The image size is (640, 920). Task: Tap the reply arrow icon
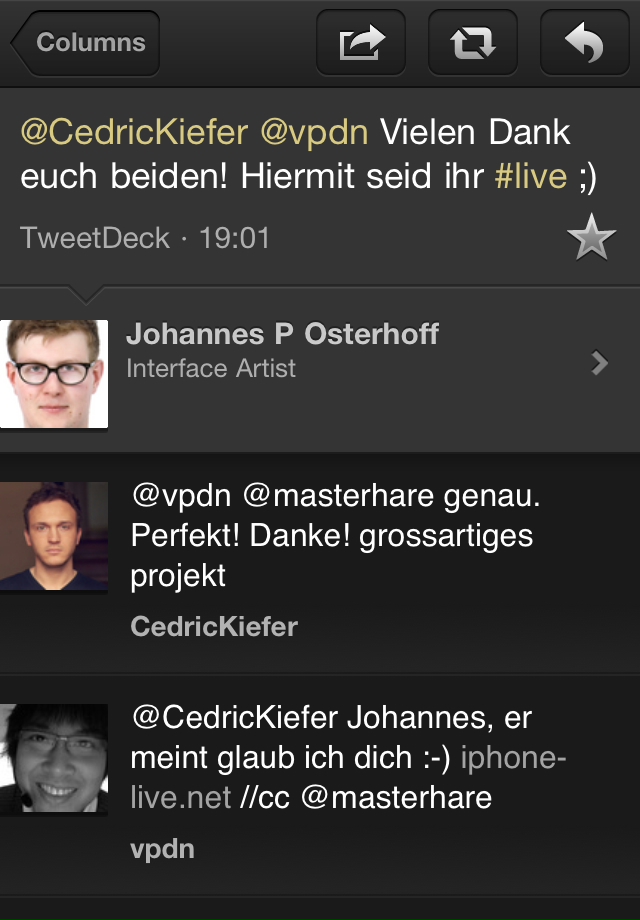pyautogui.click(x=584, y=44)
